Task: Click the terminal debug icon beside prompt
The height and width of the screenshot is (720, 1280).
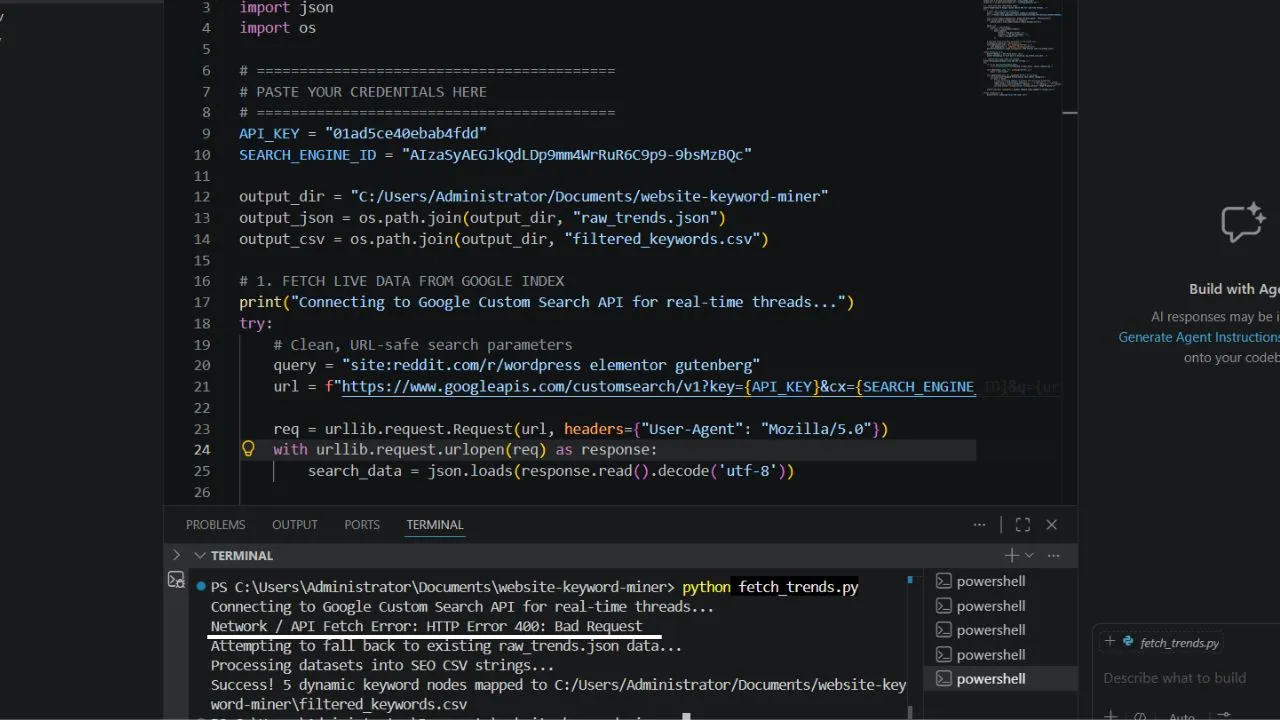Action: (x=176, y=580)
